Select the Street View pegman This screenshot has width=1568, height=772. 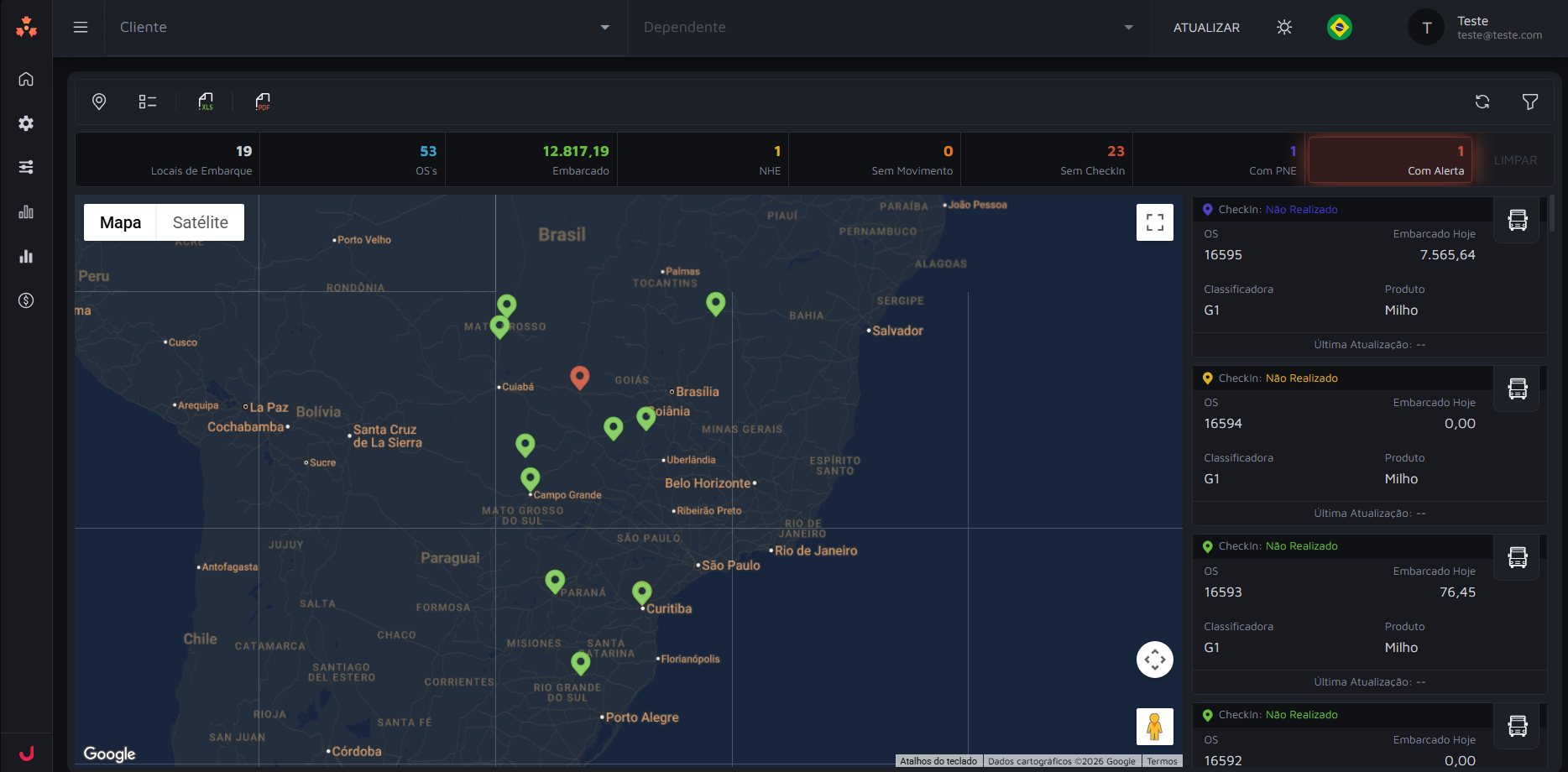coord(1155,727)
